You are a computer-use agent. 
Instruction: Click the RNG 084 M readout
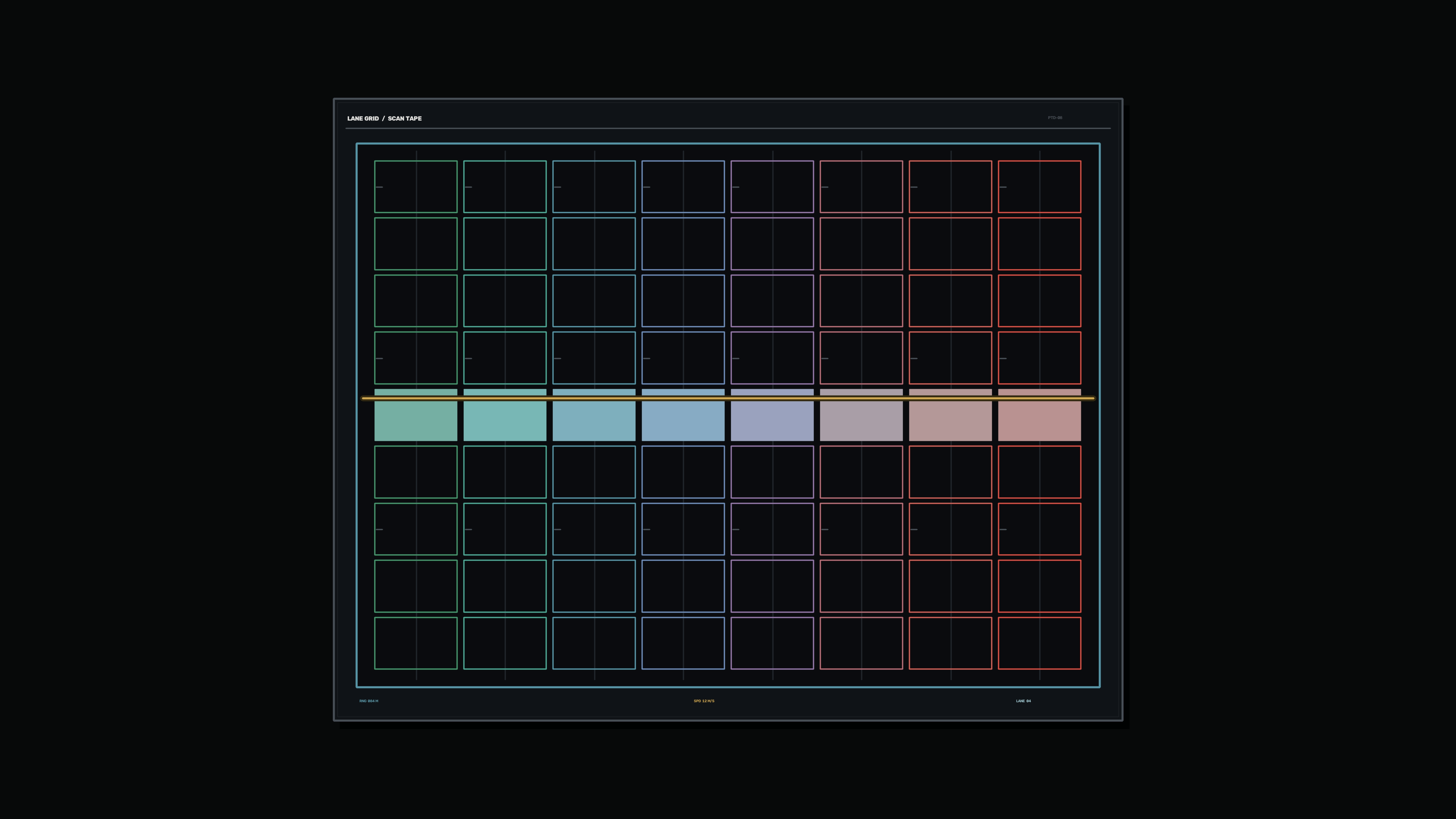click(x=369, y=701)
